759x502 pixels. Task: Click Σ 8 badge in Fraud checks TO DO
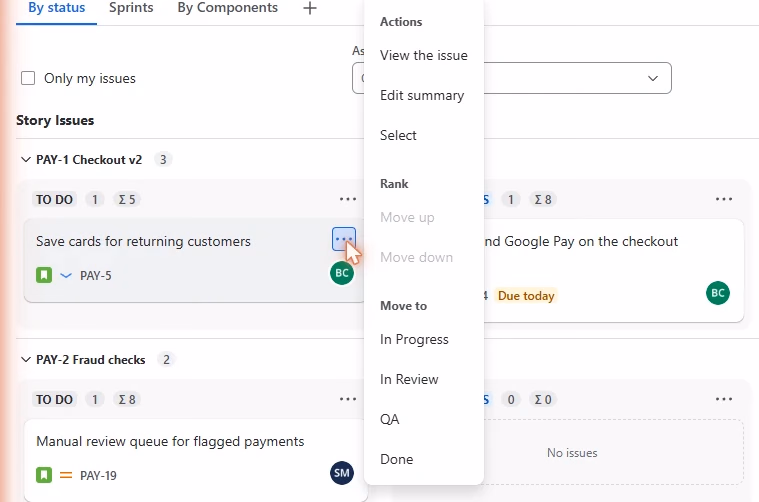point(127,399)
